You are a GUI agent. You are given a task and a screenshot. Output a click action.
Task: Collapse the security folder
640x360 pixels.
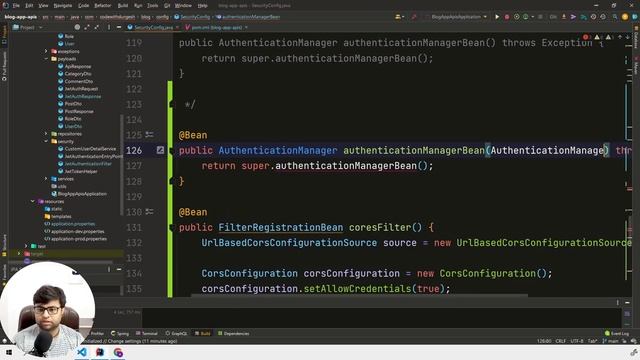click(46, 141)
